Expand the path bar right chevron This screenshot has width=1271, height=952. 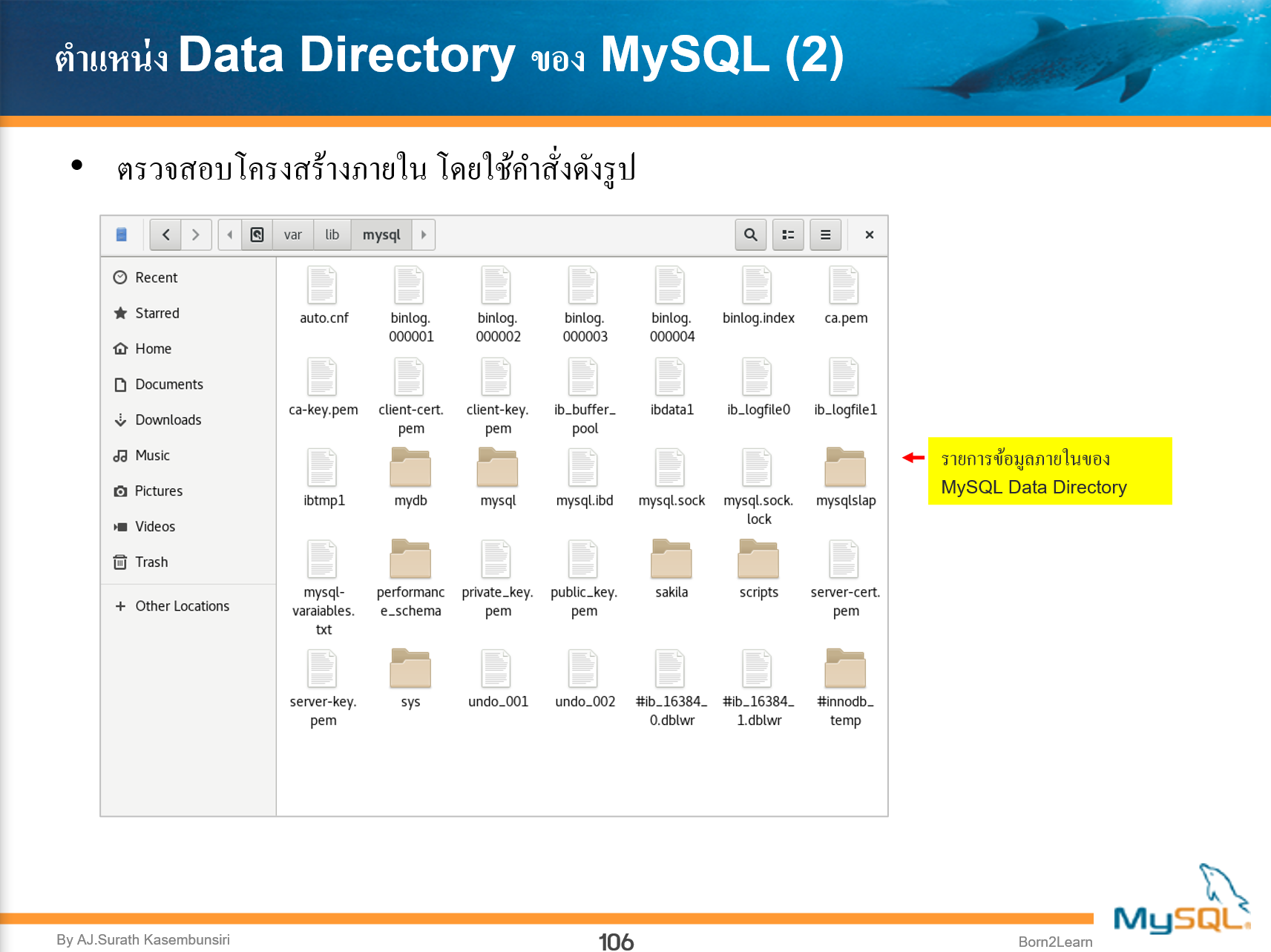point(423,234)
